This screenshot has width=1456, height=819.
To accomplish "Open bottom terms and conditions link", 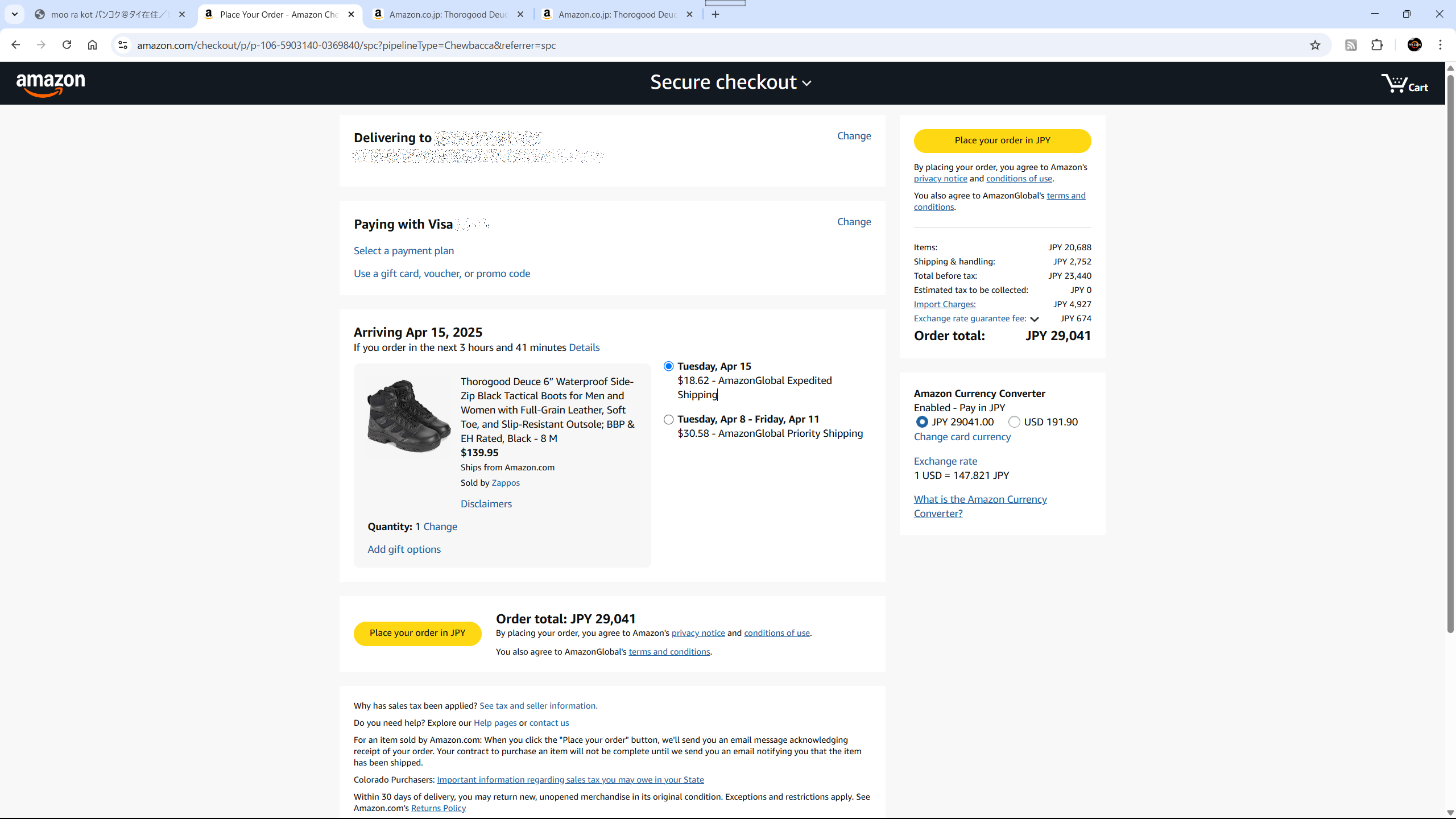I will 669,652.
